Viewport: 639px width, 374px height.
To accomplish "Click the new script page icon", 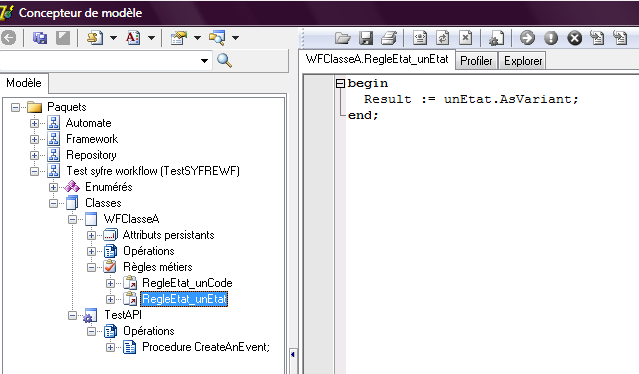I will click(420, 38).
